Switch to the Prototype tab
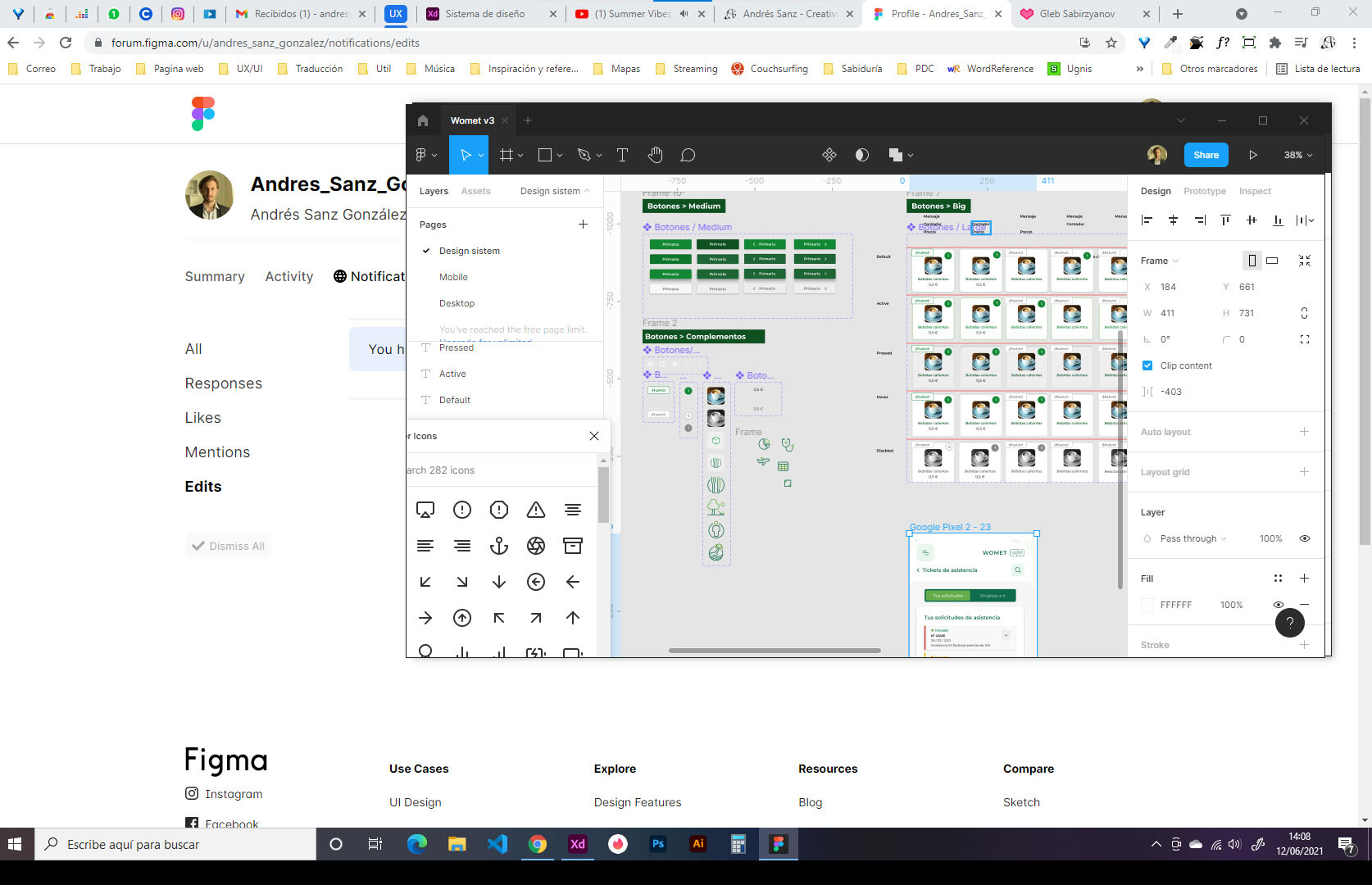This screenshot has width=1372, height=885. pos(1205,191)
